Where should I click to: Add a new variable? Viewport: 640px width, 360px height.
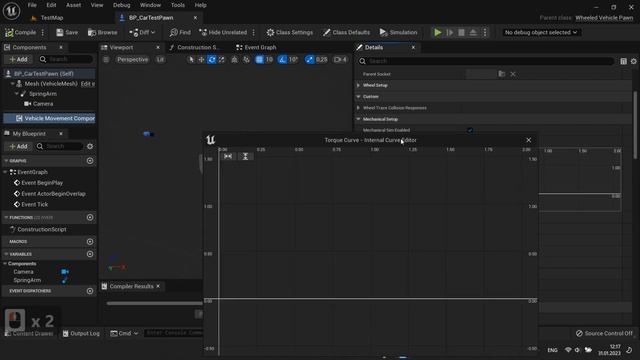90,254
